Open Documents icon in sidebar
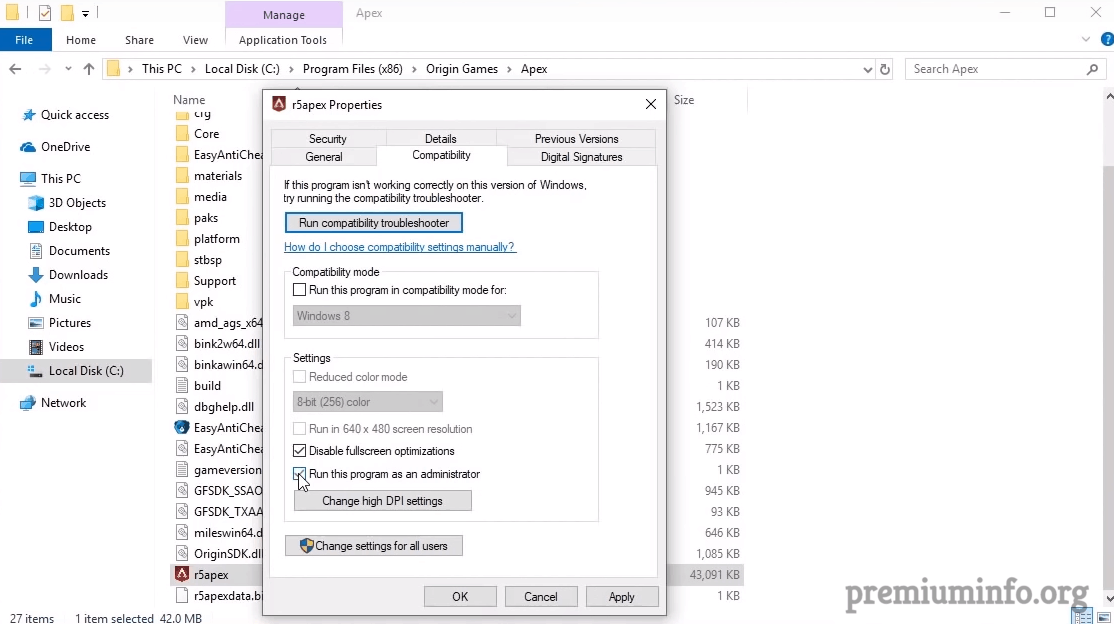The image size is (1114, 624). tap(36, 251)
